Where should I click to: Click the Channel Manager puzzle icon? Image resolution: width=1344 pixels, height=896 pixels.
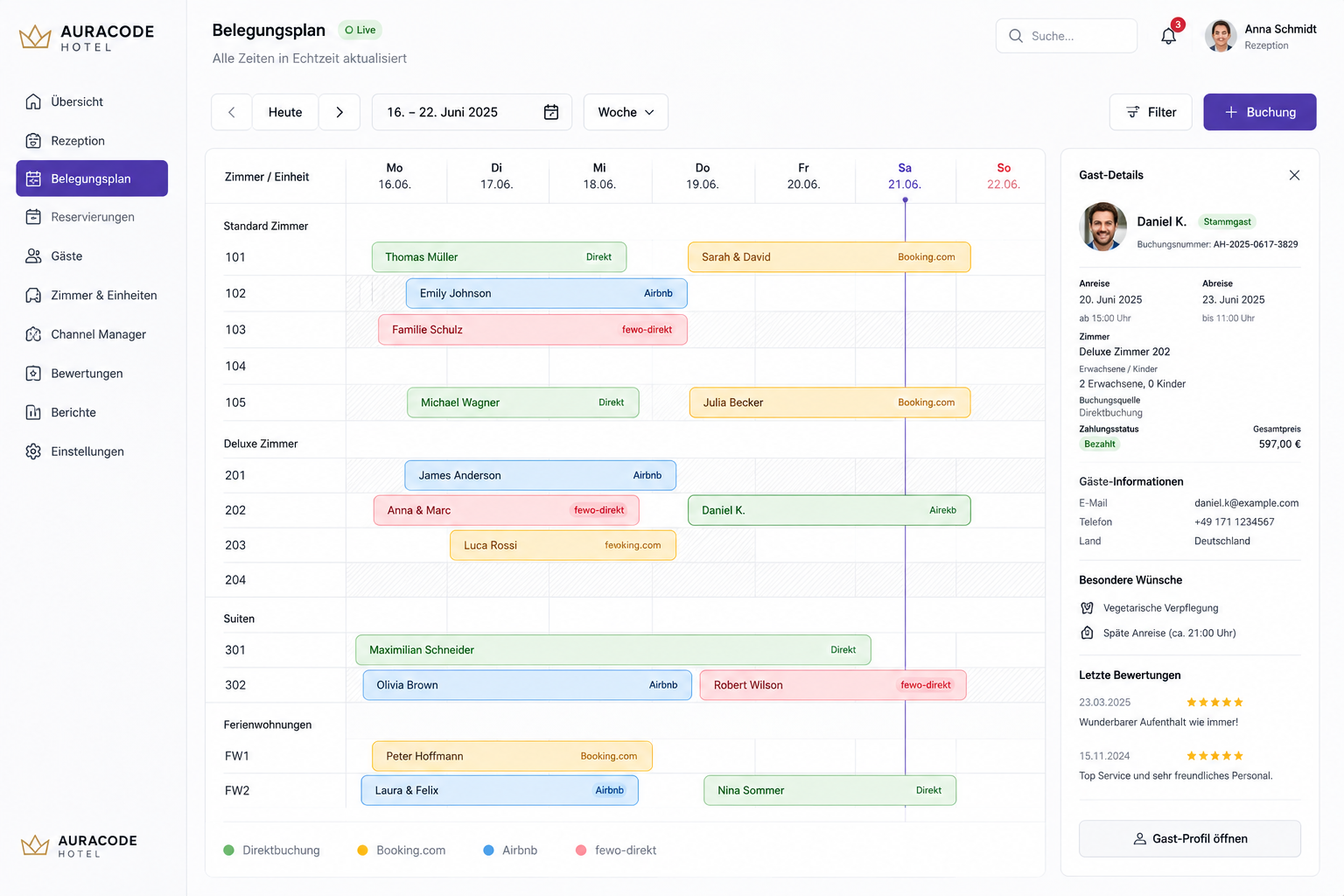33,334
